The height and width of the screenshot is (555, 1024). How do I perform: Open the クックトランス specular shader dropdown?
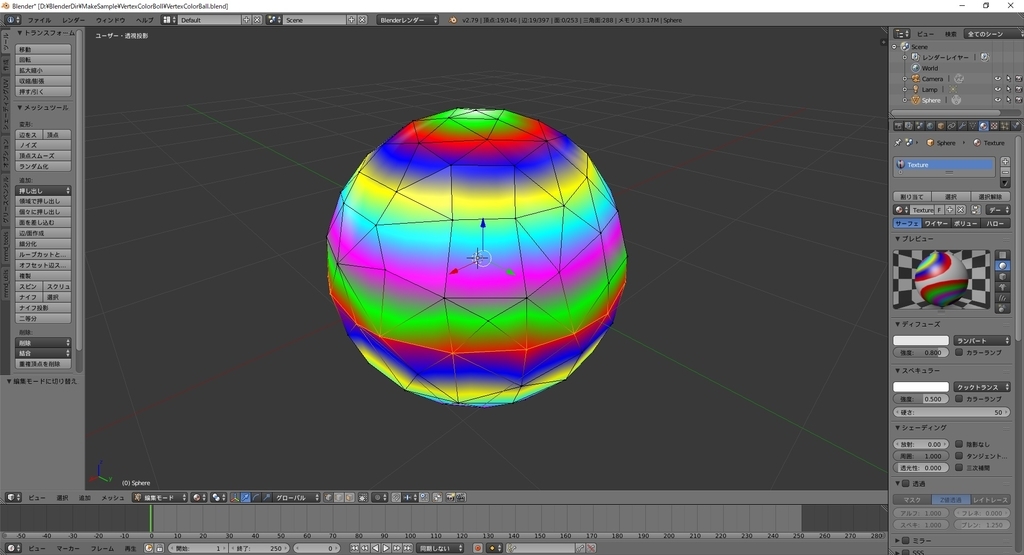(982, 387)
